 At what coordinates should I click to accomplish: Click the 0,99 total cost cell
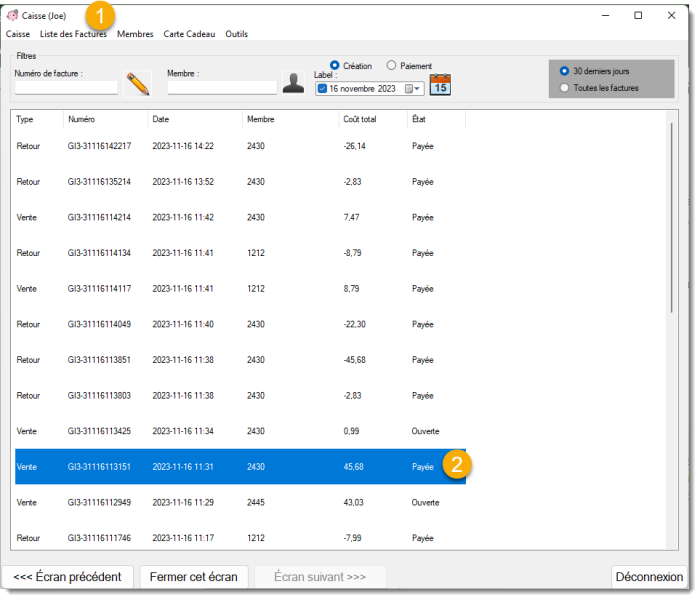click(x=351, y=431)
